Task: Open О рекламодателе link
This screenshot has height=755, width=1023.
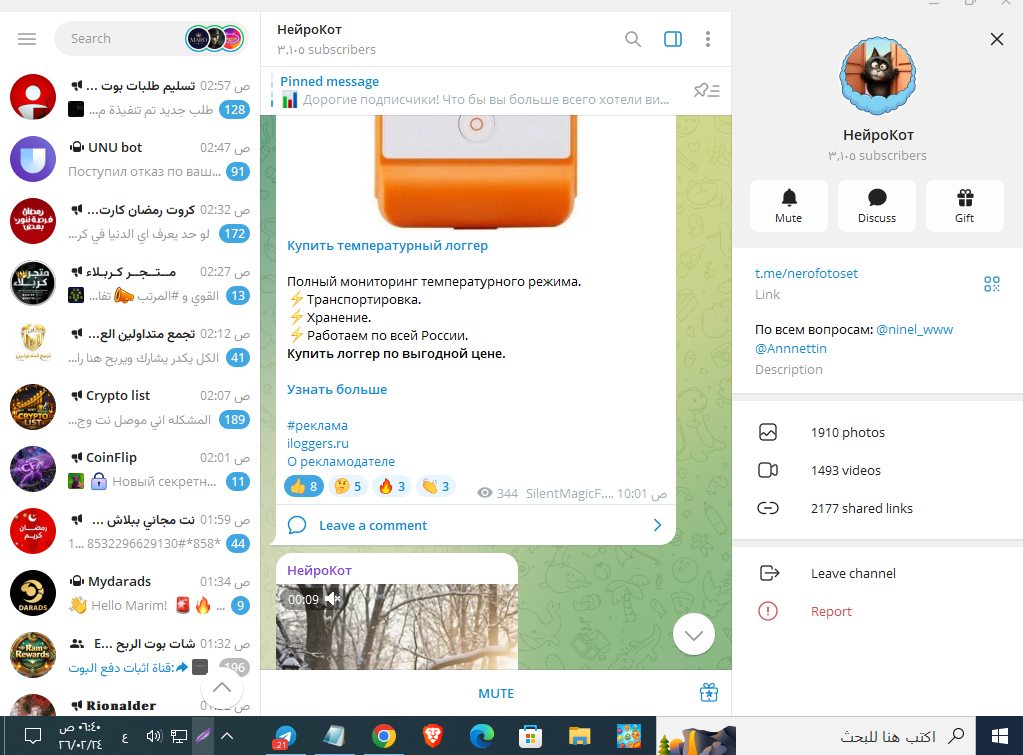Action: (341, 461)
